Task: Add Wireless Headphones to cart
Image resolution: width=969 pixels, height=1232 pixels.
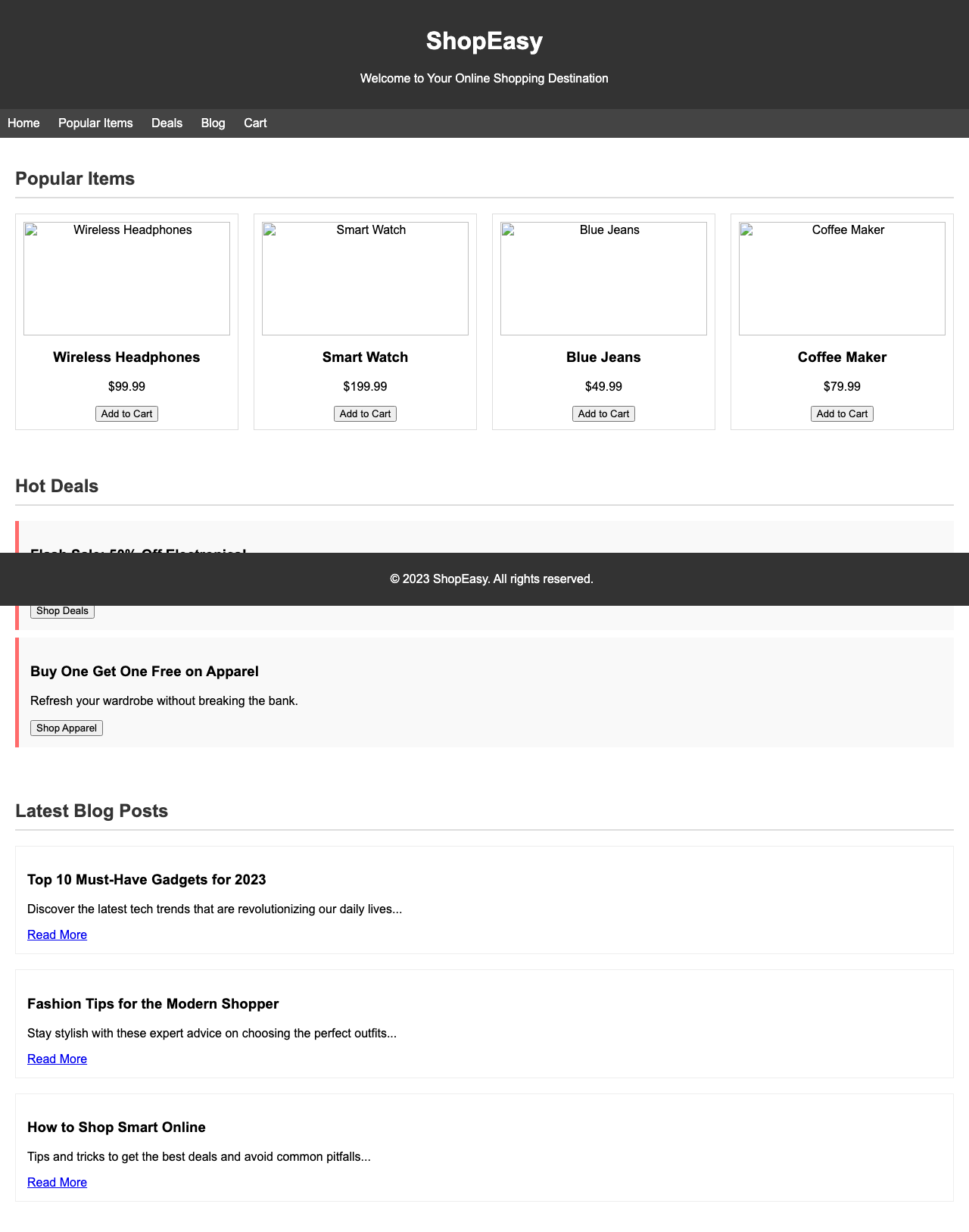Action: pos(126,413)
